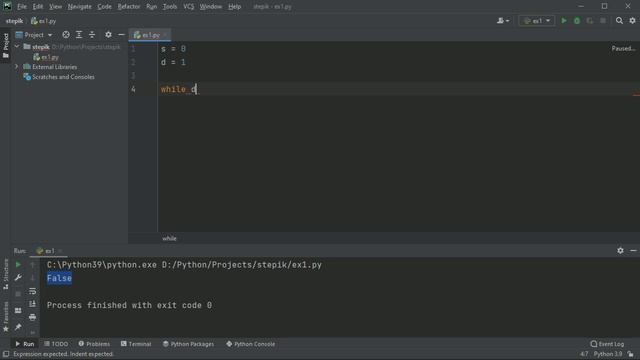Click Expand All icon in Project panel

click(x=79, y=35)
